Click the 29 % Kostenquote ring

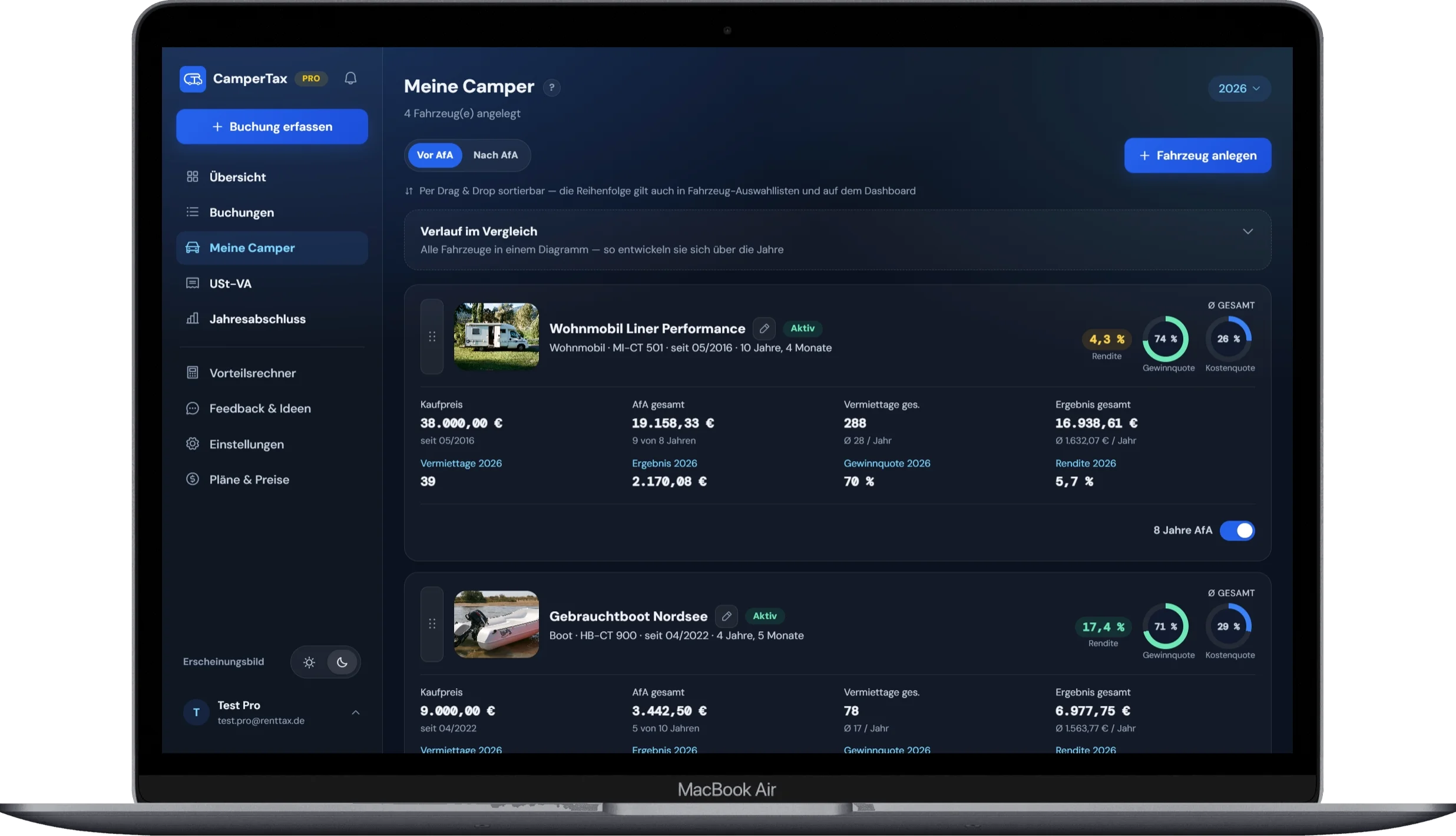coord(1228,626)
